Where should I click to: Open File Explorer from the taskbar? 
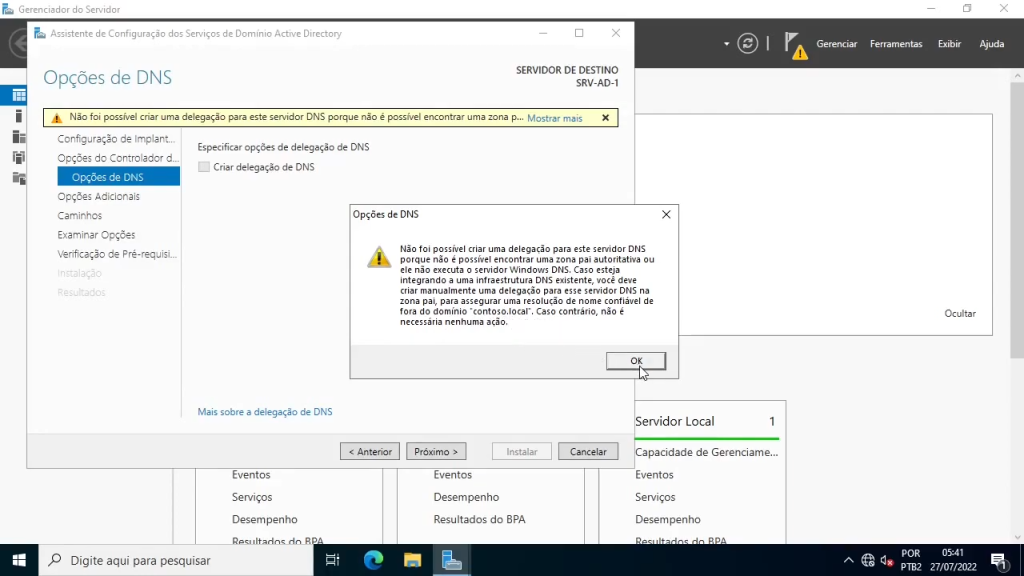[x=412, y=560]
